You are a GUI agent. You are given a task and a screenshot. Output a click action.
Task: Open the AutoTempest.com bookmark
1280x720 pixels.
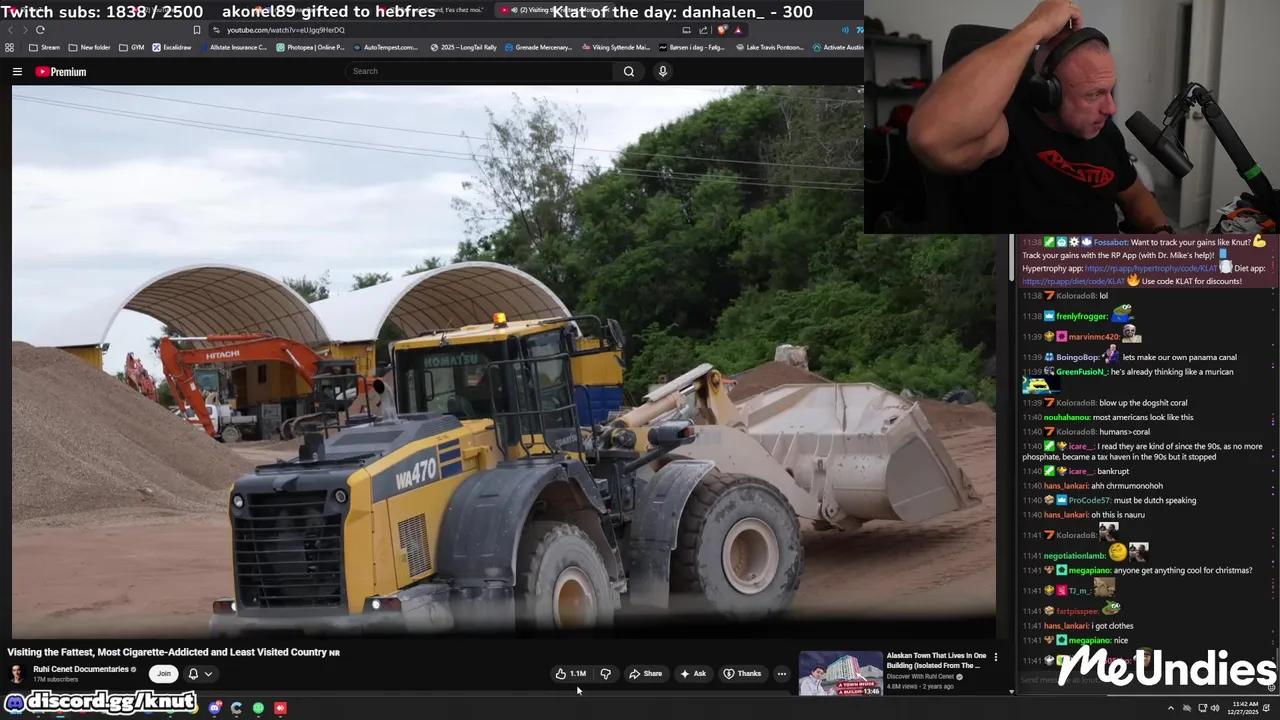[x=385, y=47]
